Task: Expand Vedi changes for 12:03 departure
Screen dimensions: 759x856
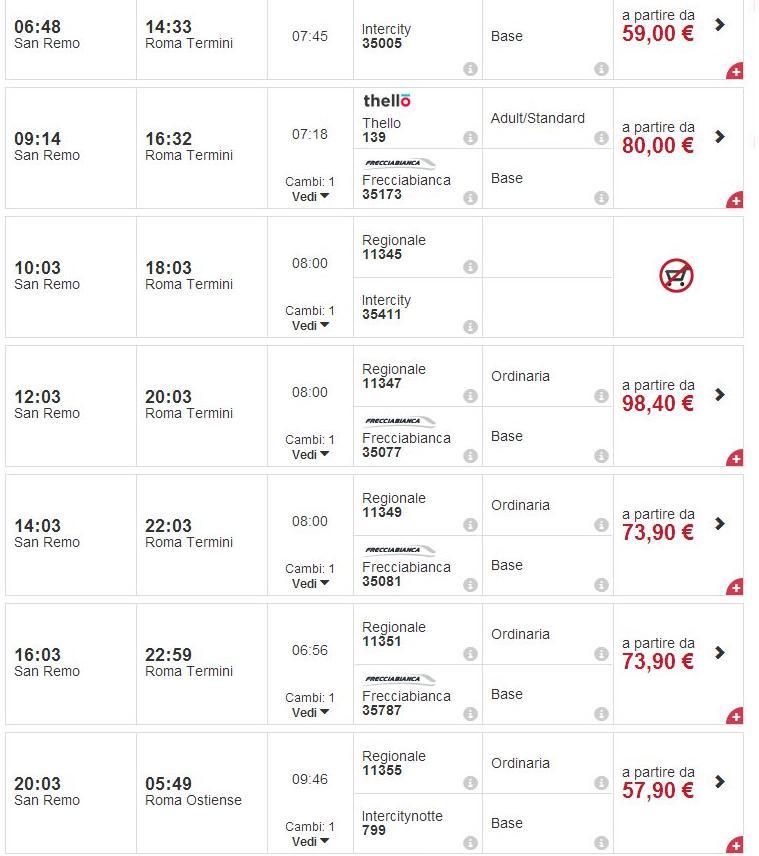Action: [x=310, y=454]
